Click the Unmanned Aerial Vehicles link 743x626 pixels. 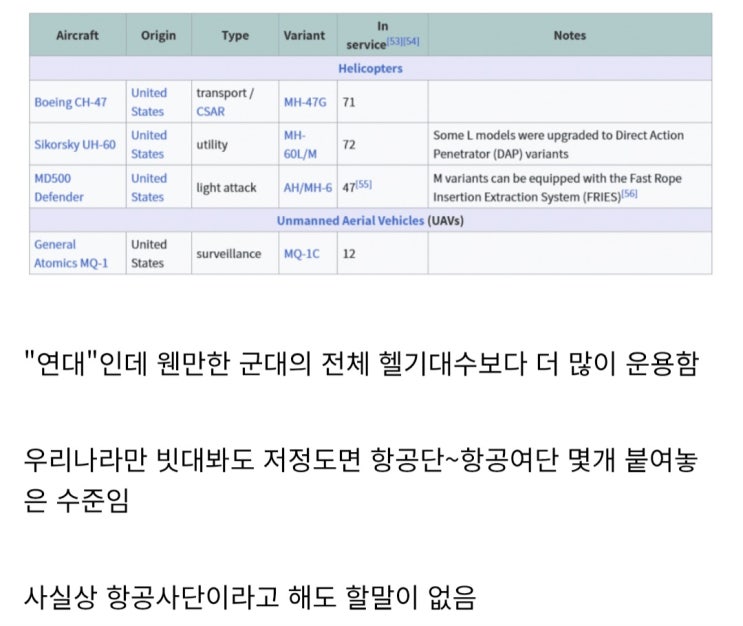pyautogui.click(x=350, y=220)
